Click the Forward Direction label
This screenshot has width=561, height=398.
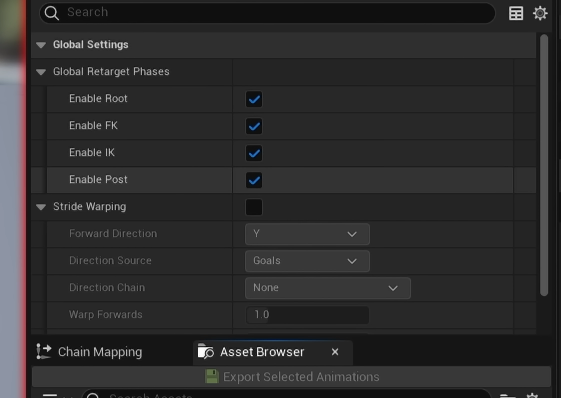113,233
